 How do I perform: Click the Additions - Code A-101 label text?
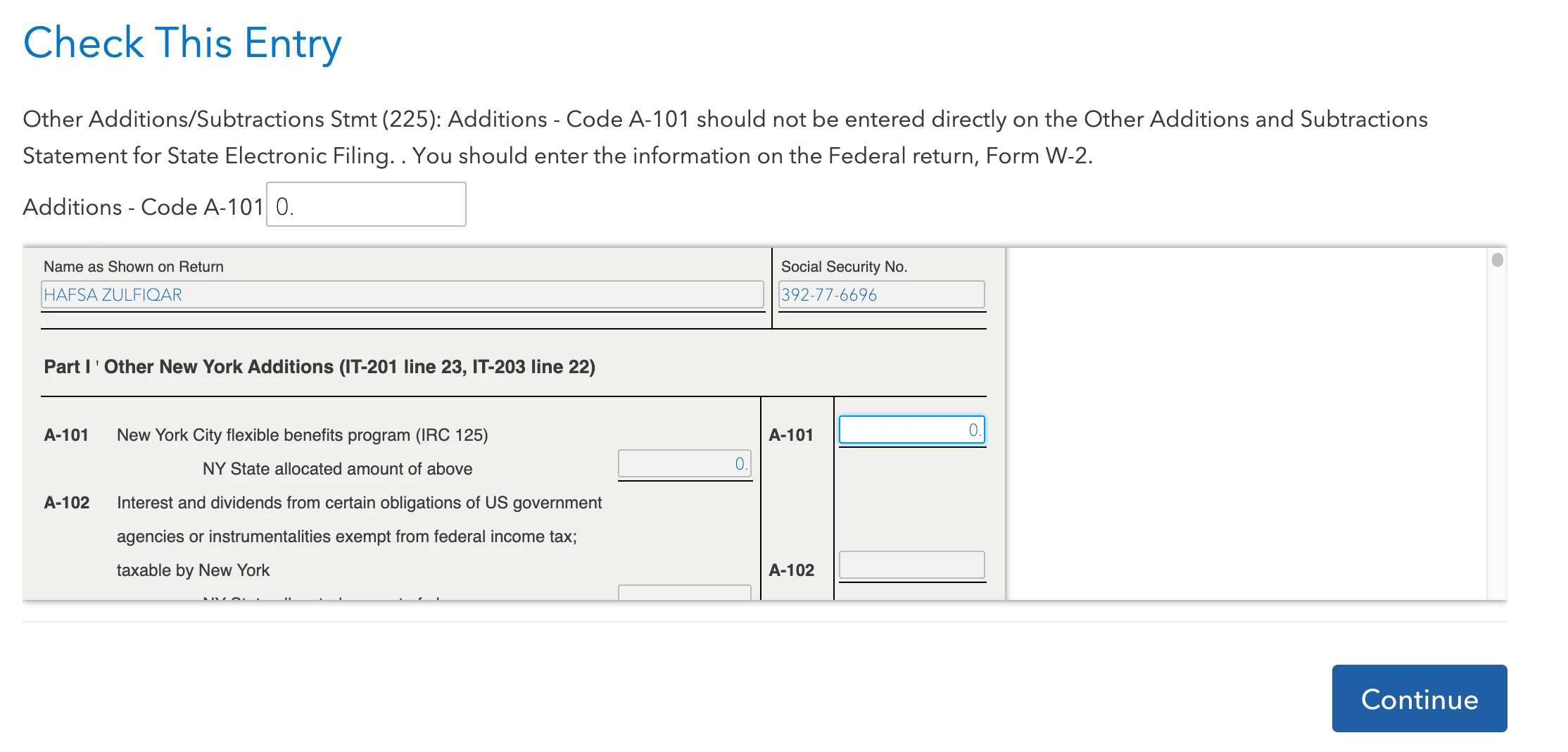coord(143,207)
